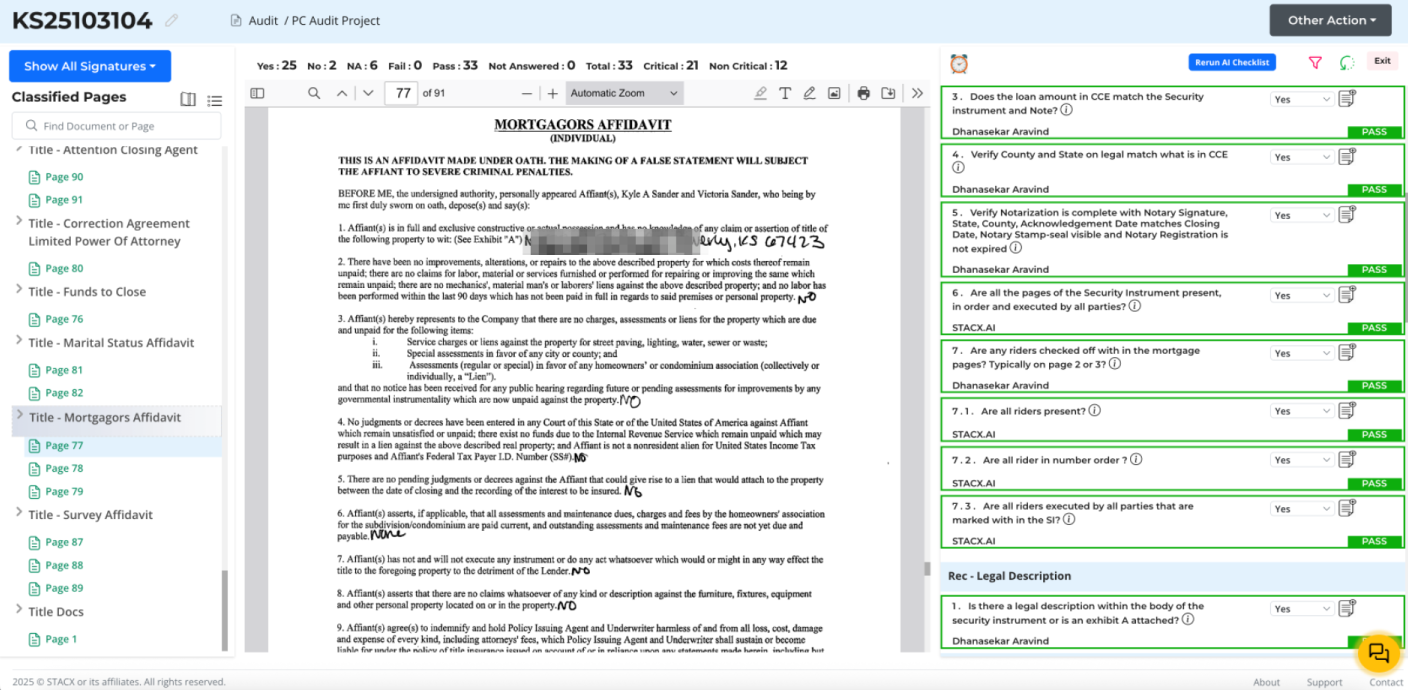The width and height of the screenshot is (1408, 690).
Task: Open the answer dropdown for question 5
Action: tap(1300, 215)
